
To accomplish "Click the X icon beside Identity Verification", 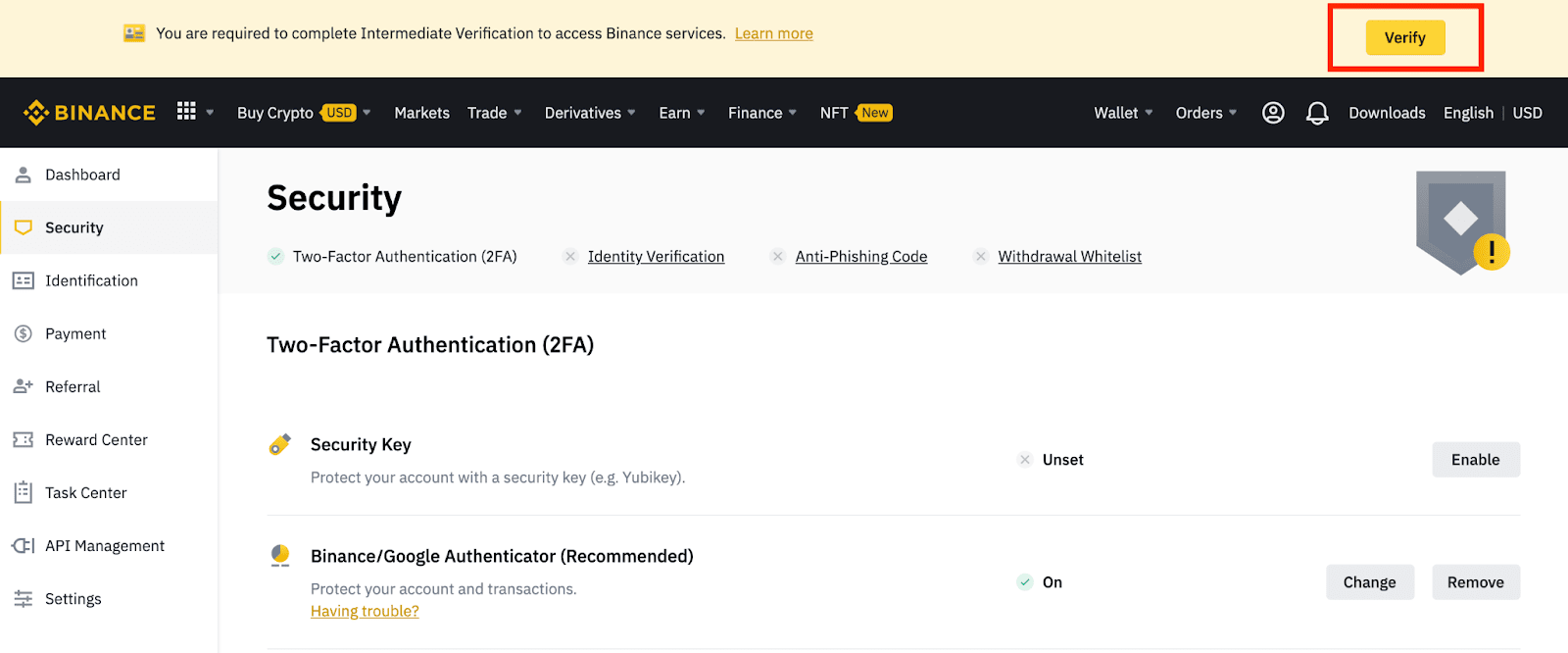I will (570, 256).
